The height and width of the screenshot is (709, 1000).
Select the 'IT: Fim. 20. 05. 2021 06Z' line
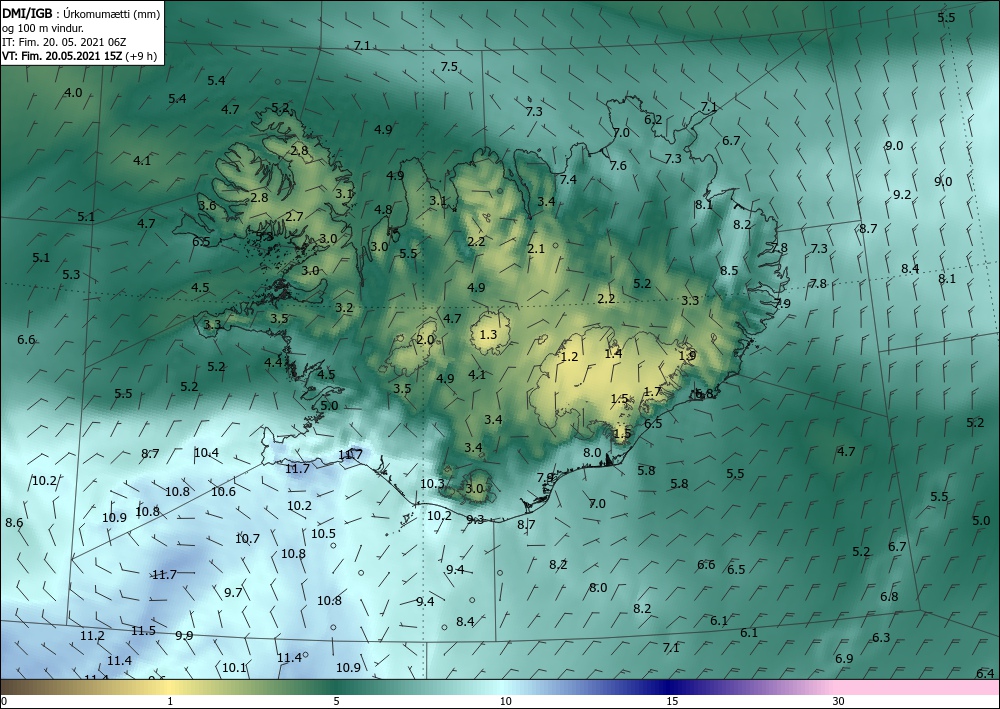click(x=64, y=42)
